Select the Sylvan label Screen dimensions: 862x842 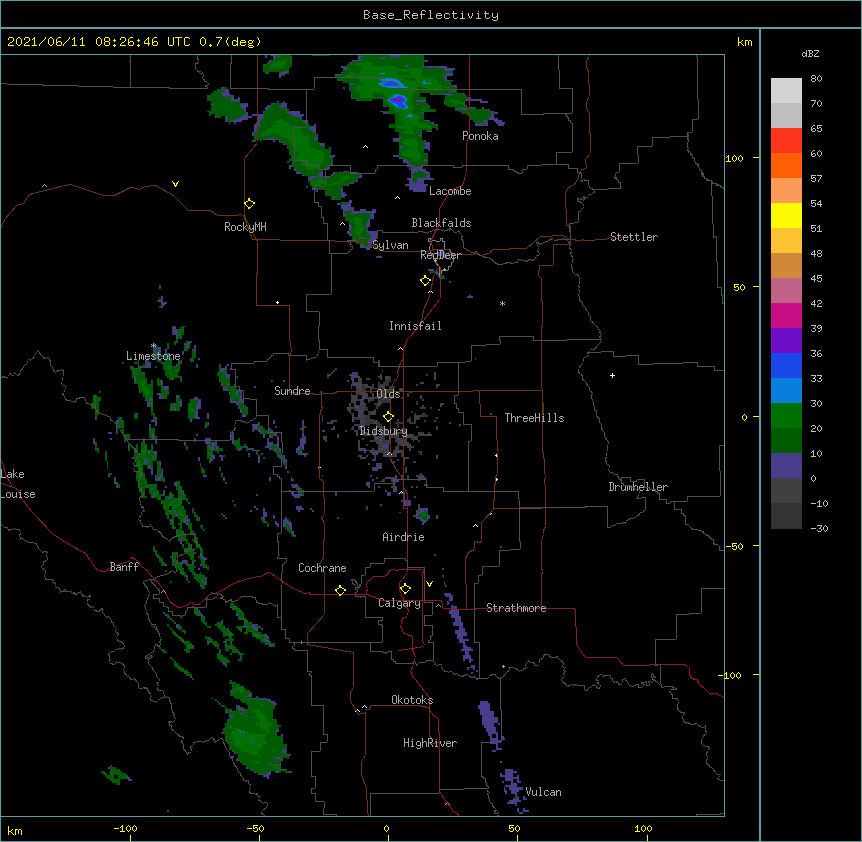(390, 245)
